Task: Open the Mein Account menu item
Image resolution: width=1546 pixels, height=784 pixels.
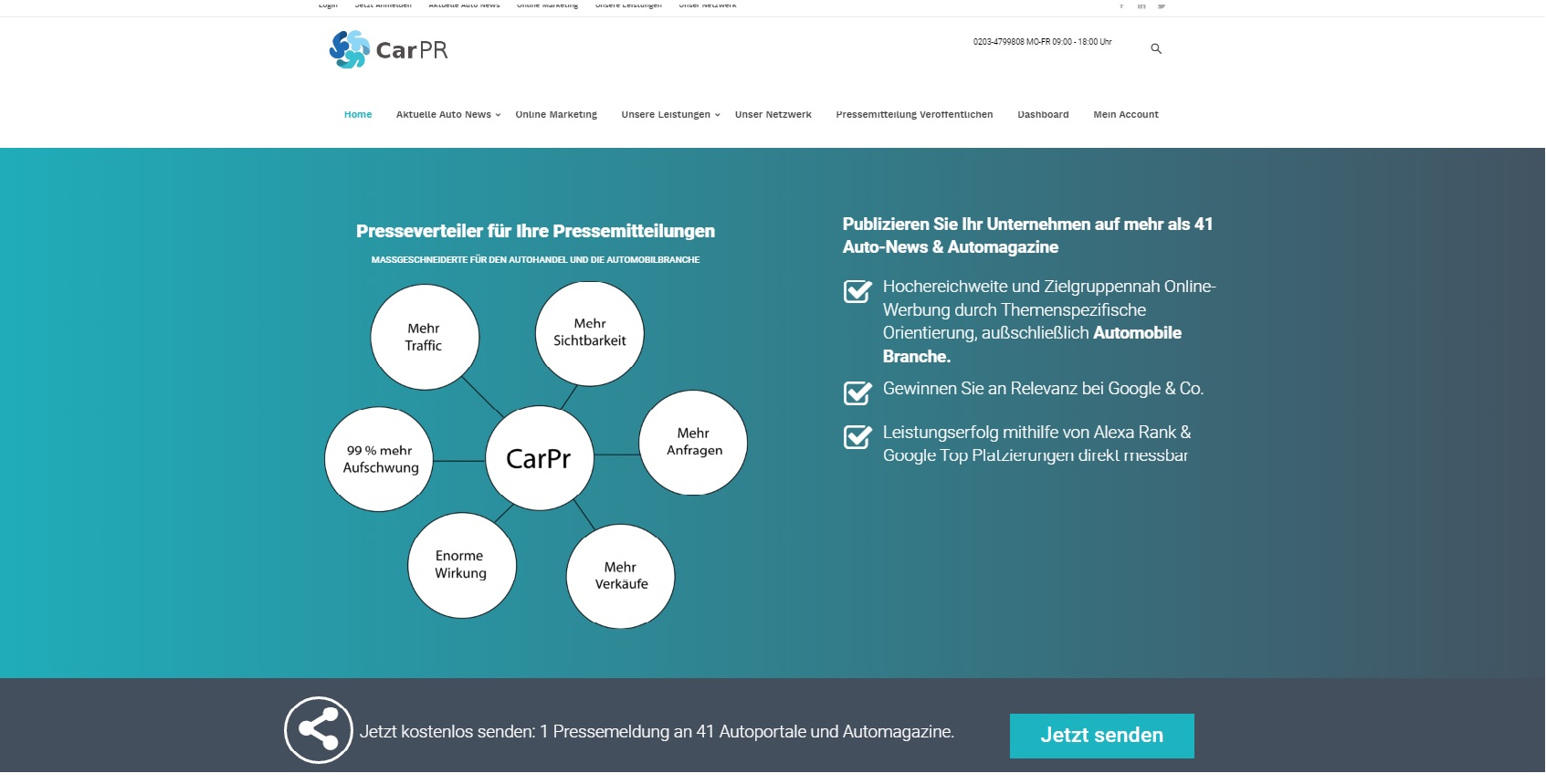Action: [1125, 115]
